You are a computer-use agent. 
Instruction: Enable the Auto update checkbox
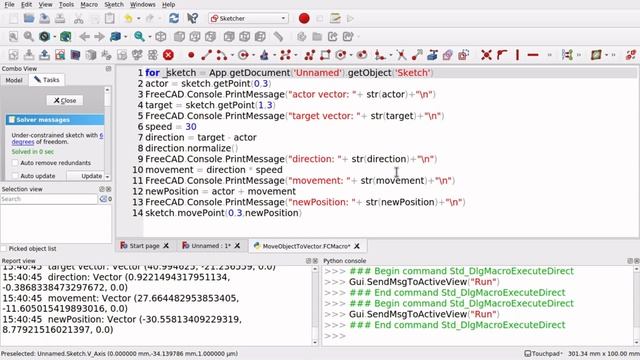pyautogui.click(x=15, y=176)
